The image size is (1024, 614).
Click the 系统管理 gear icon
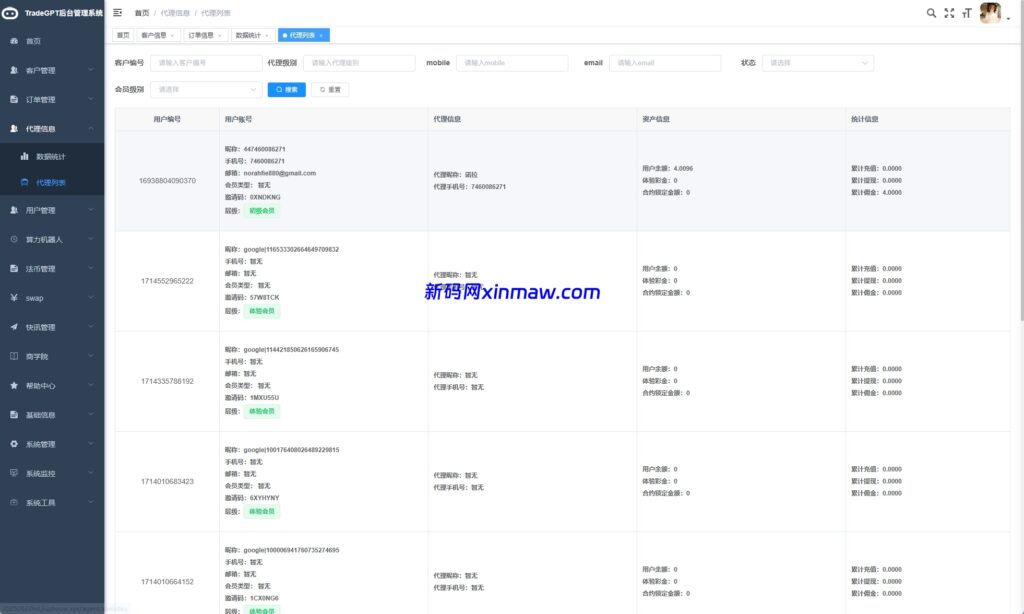pyautogui.click(x=14, y=444)
